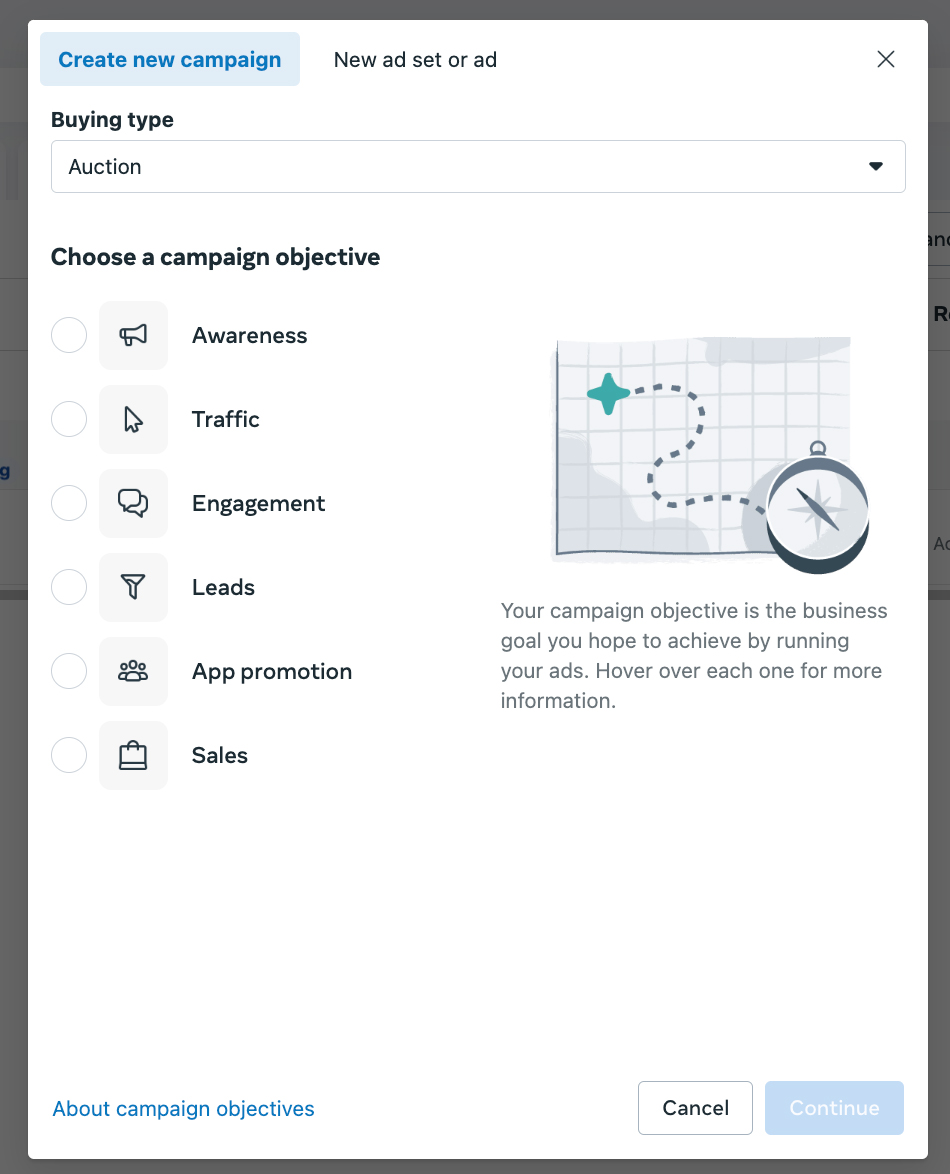Choose the Engagement radio button
The width and height of the screenshot is (950, 1174).
tap(69, 504)
